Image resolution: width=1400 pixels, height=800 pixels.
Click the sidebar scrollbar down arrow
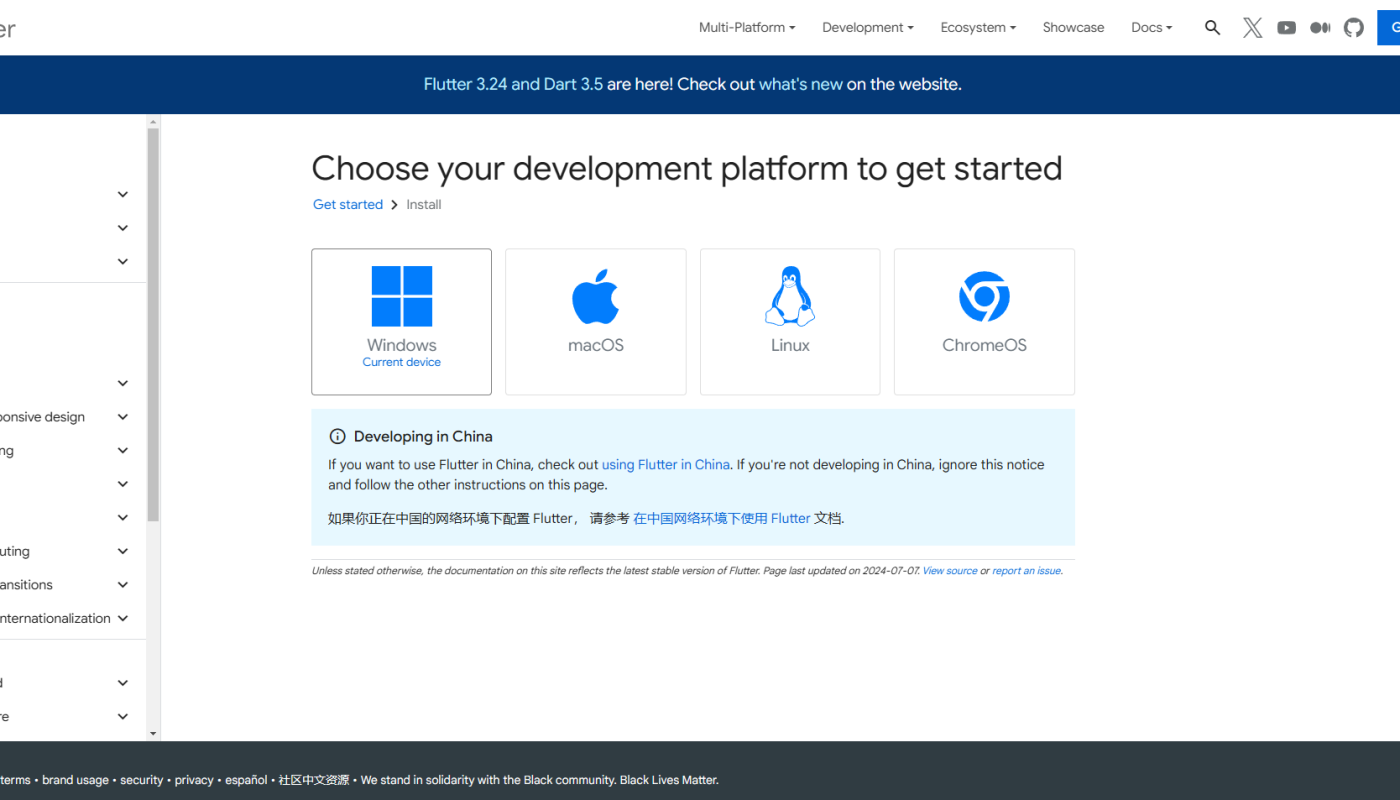click(153, 734)
